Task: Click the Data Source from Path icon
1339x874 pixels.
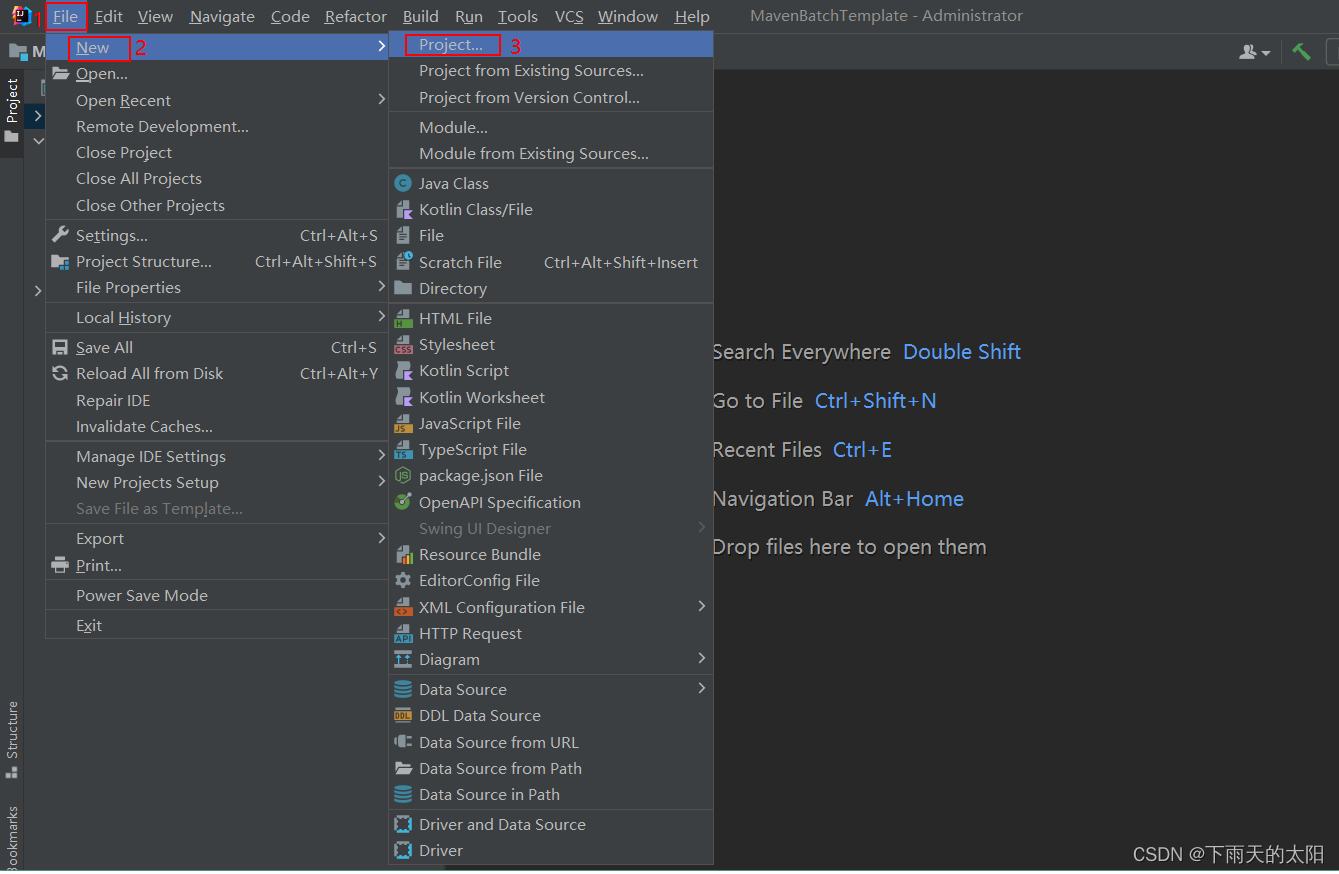Action: tap(403, 768)
